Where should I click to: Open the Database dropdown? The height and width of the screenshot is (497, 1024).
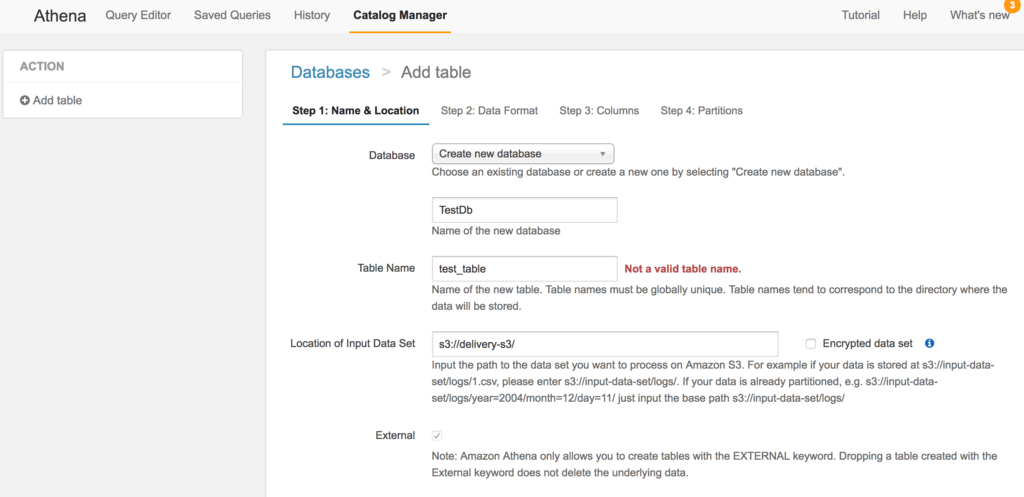(x=522, y=154)
